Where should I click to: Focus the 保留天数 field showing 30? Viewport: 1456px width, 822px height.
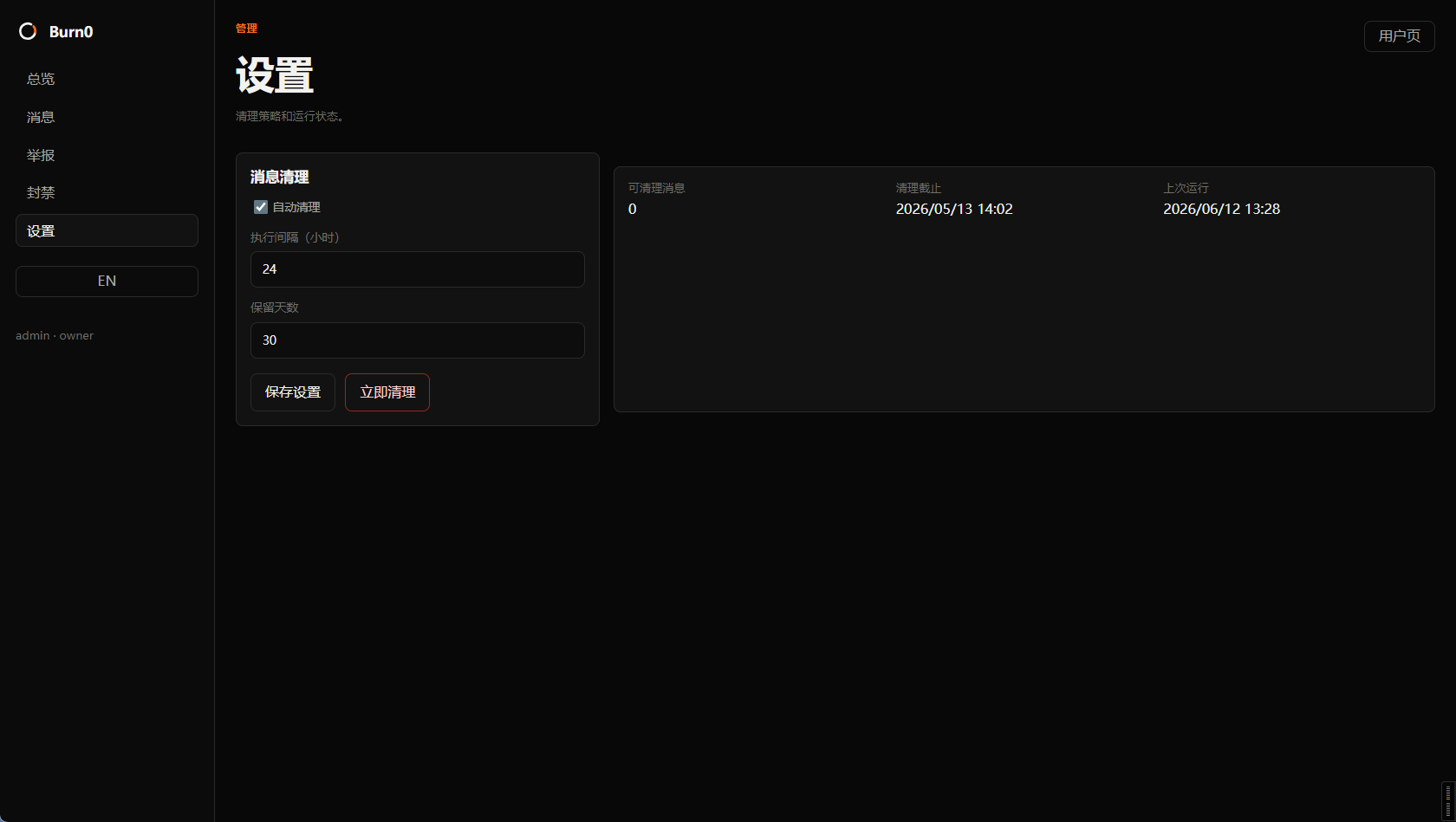click(418, 340)
